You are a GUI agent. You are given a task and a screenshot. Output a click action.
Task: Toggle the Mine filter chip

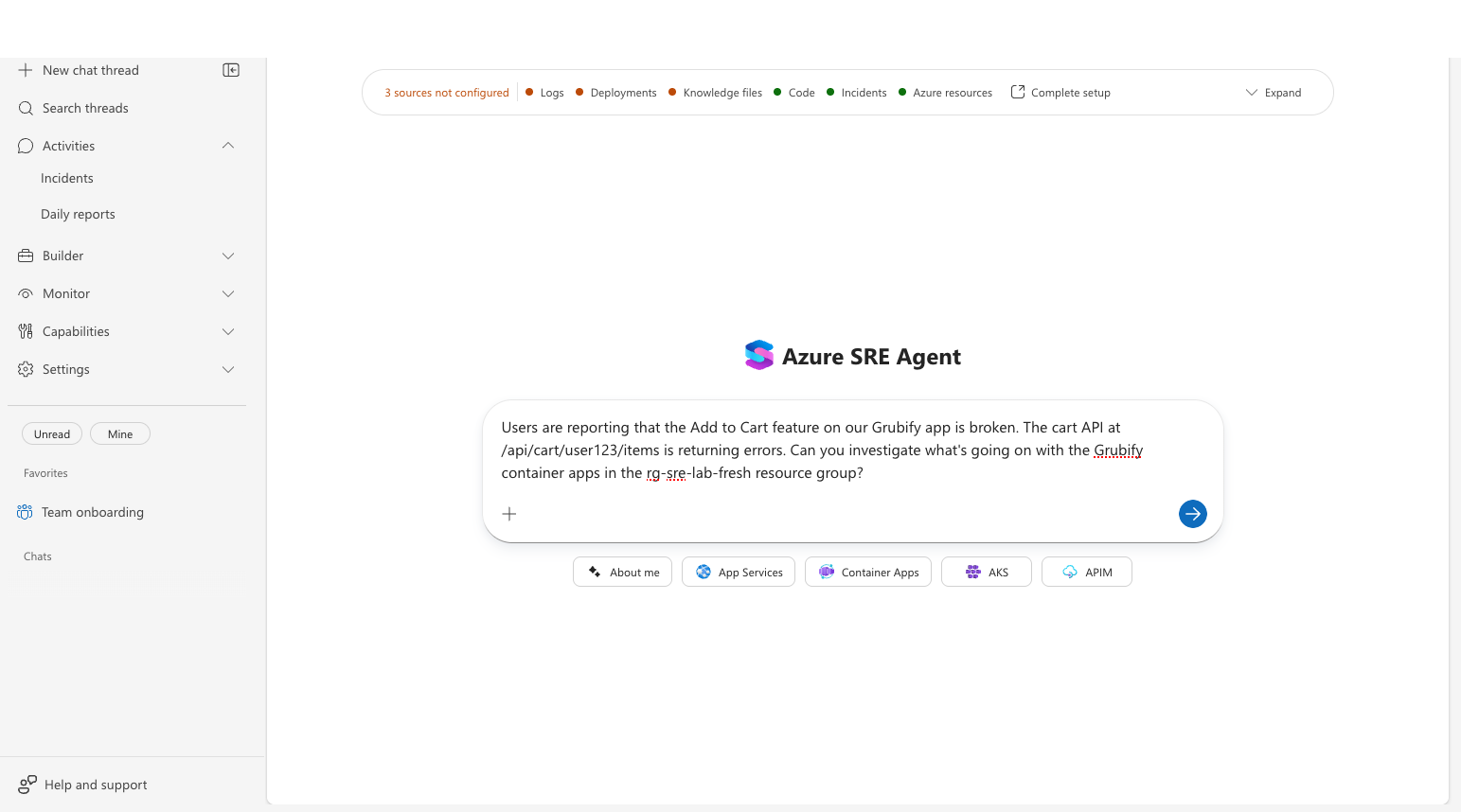point(120,433)
